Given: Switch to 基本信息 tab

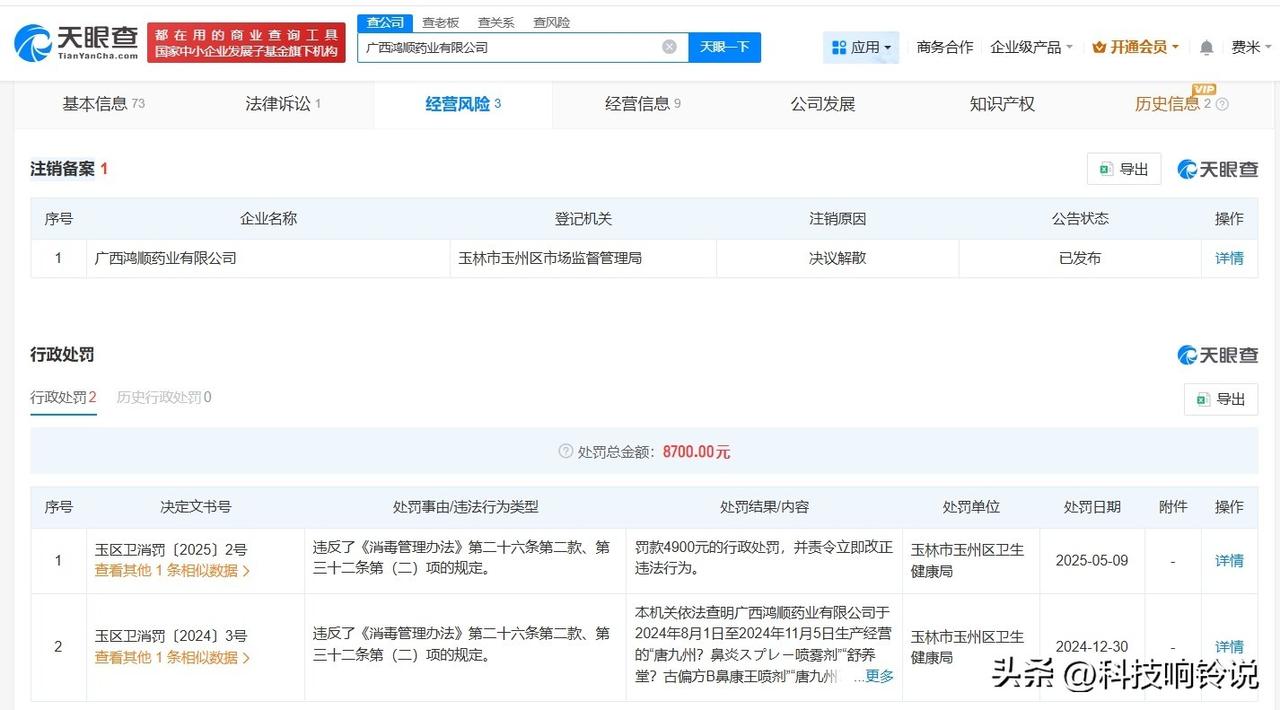Looking at the screenshot, I should pyautogui.click(x=103, y=104).
